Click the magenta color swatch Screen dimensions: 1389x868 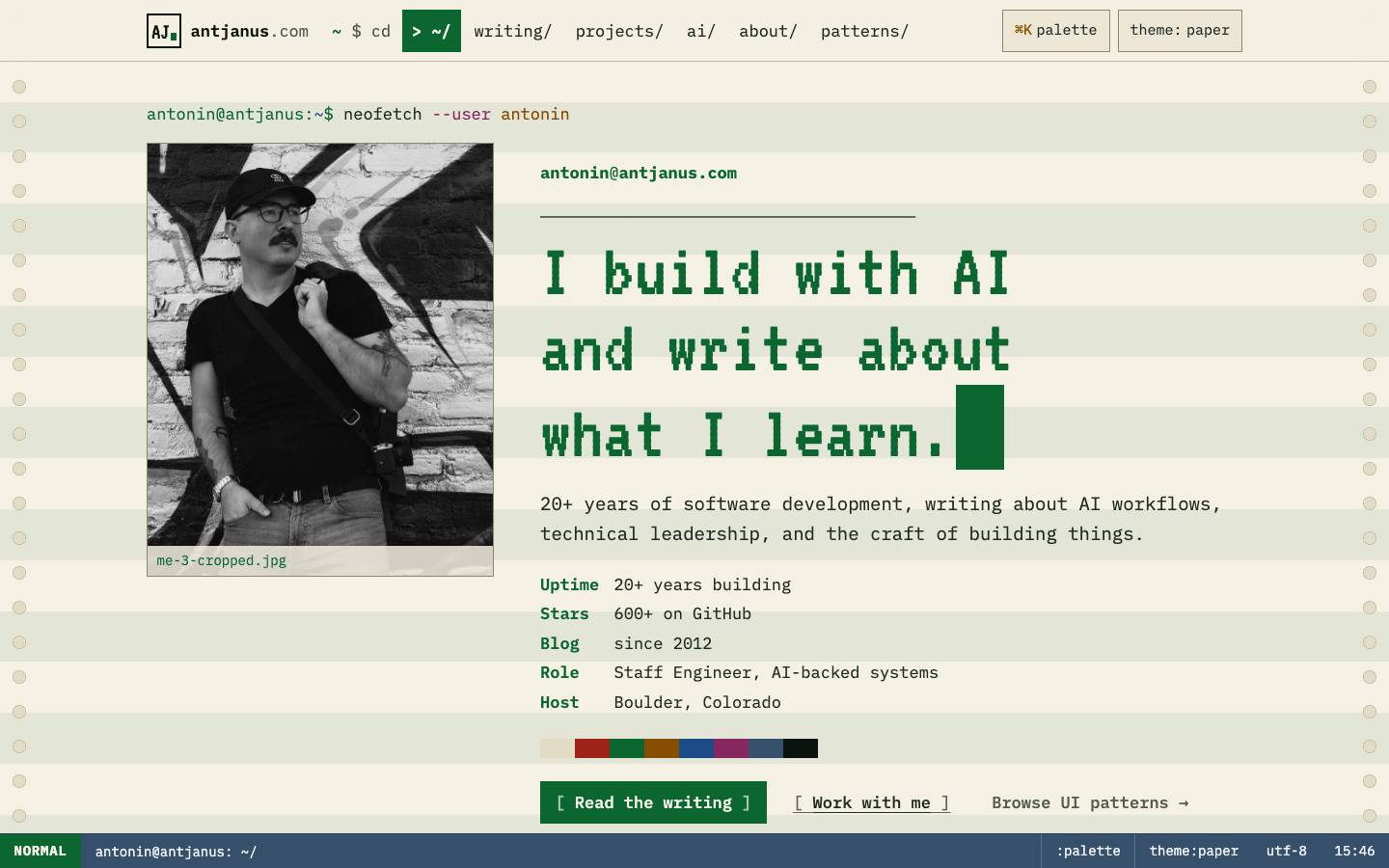(731, 748)
